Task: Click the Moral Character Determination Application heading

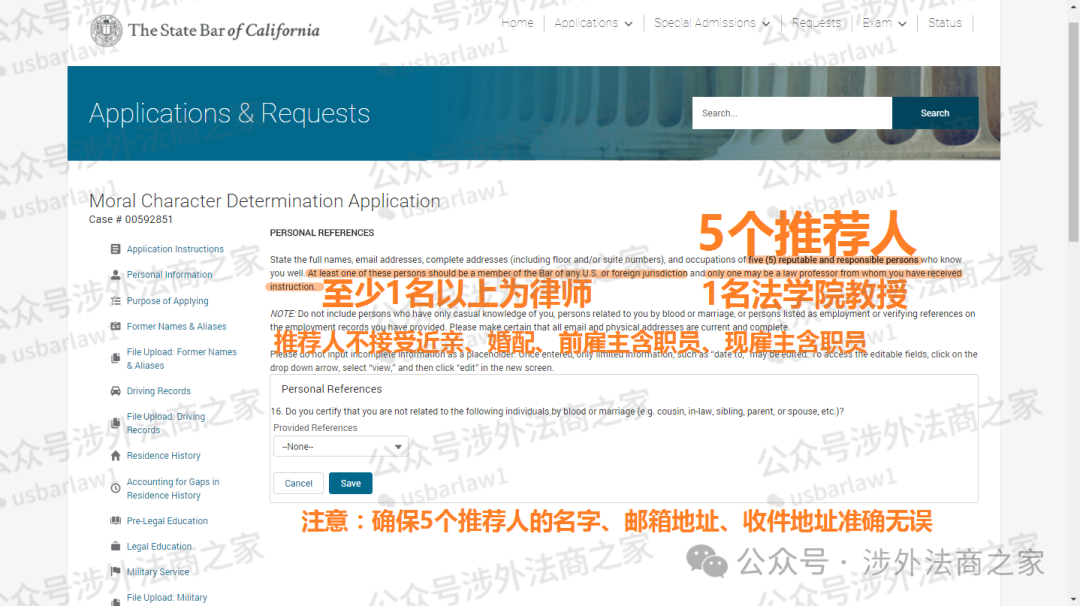Action: [x=264, y=201]
